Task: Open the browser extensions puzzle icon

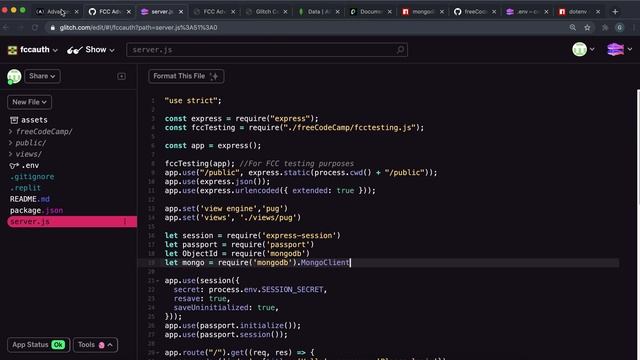Action: point(605,27)
